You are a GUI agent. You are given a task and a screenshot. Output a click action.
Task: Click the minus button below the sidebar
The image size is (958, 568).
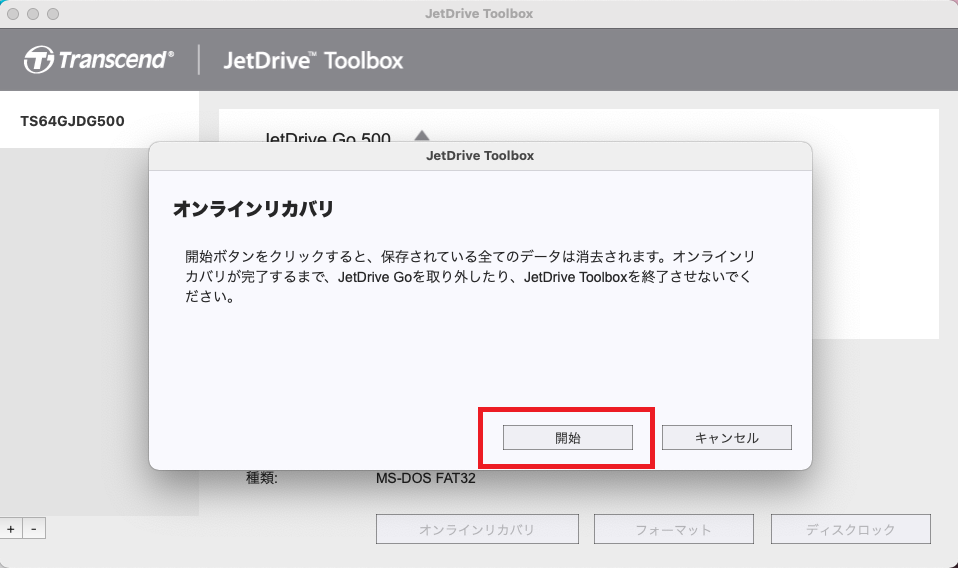34,529
